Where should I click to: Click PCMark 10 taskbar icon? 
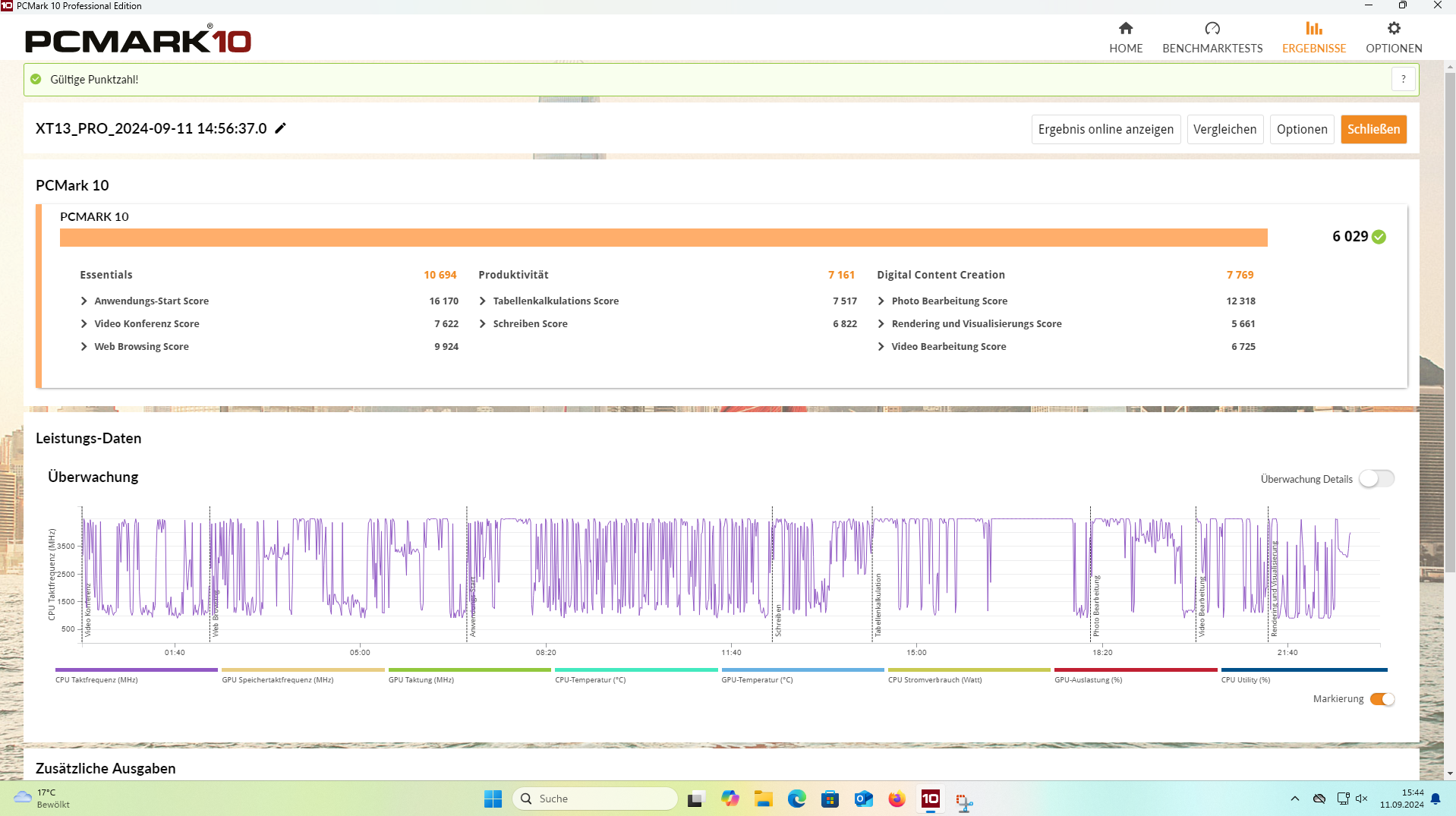tap(930, 799)
